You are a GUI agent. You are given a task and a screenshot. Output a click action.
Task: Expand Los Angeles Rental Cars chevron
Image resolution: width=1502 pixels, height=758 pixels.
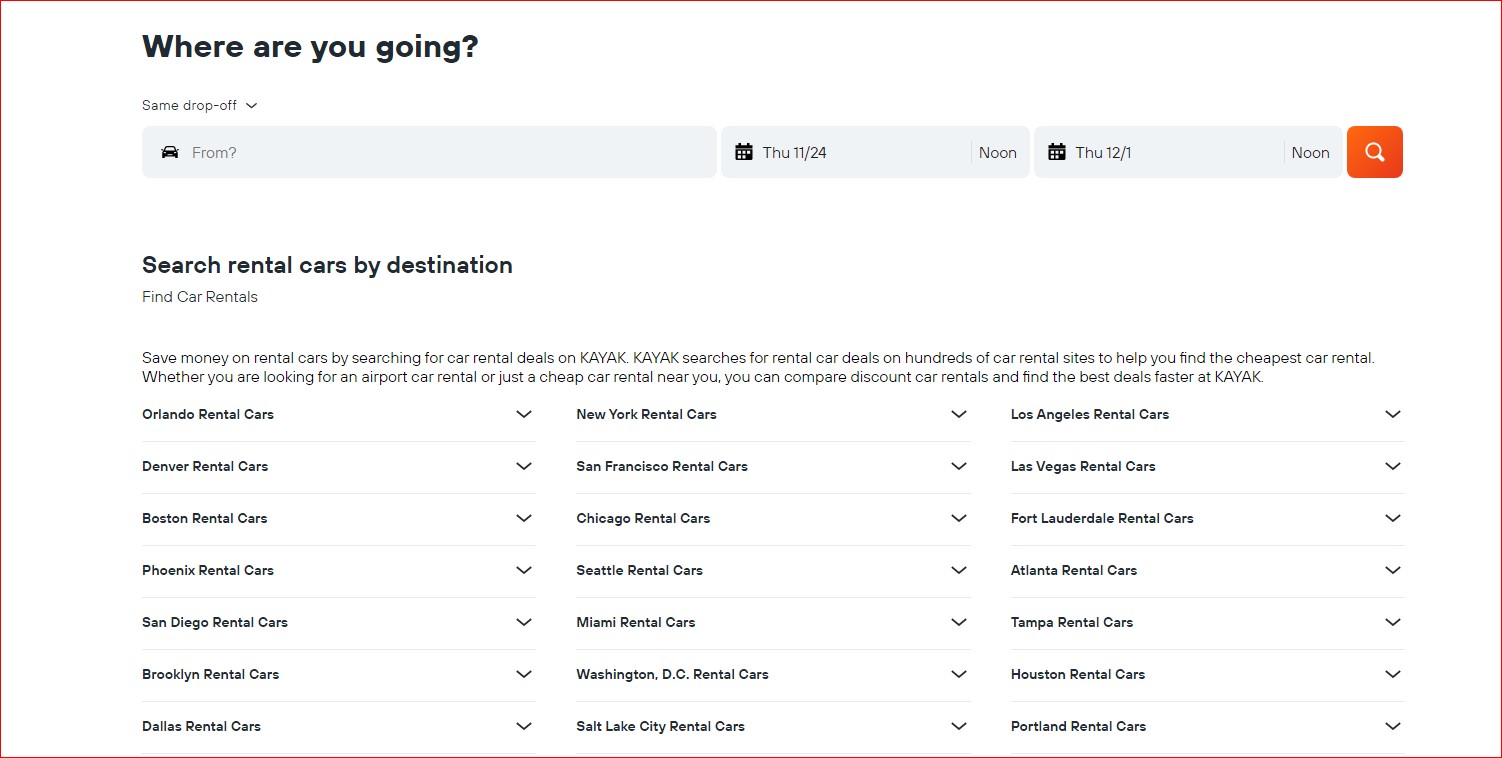pyautogui.click(x=1393, y=414)
